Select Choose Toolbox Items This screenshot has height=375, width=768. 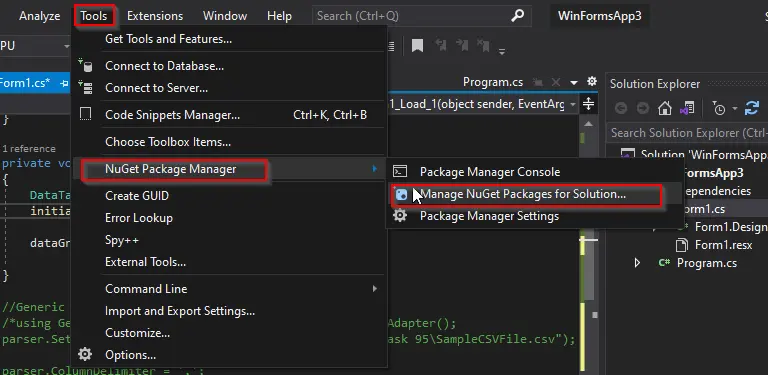229,142
